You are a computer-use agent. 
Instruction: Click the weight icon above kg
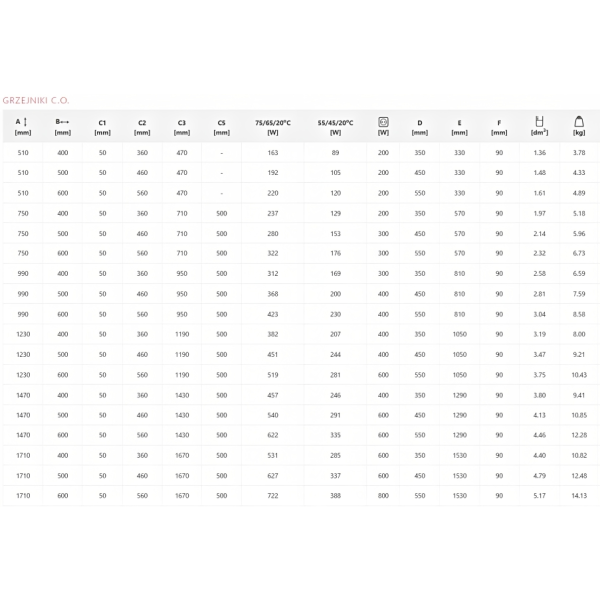pyautogui.click(x=578, y=121)
